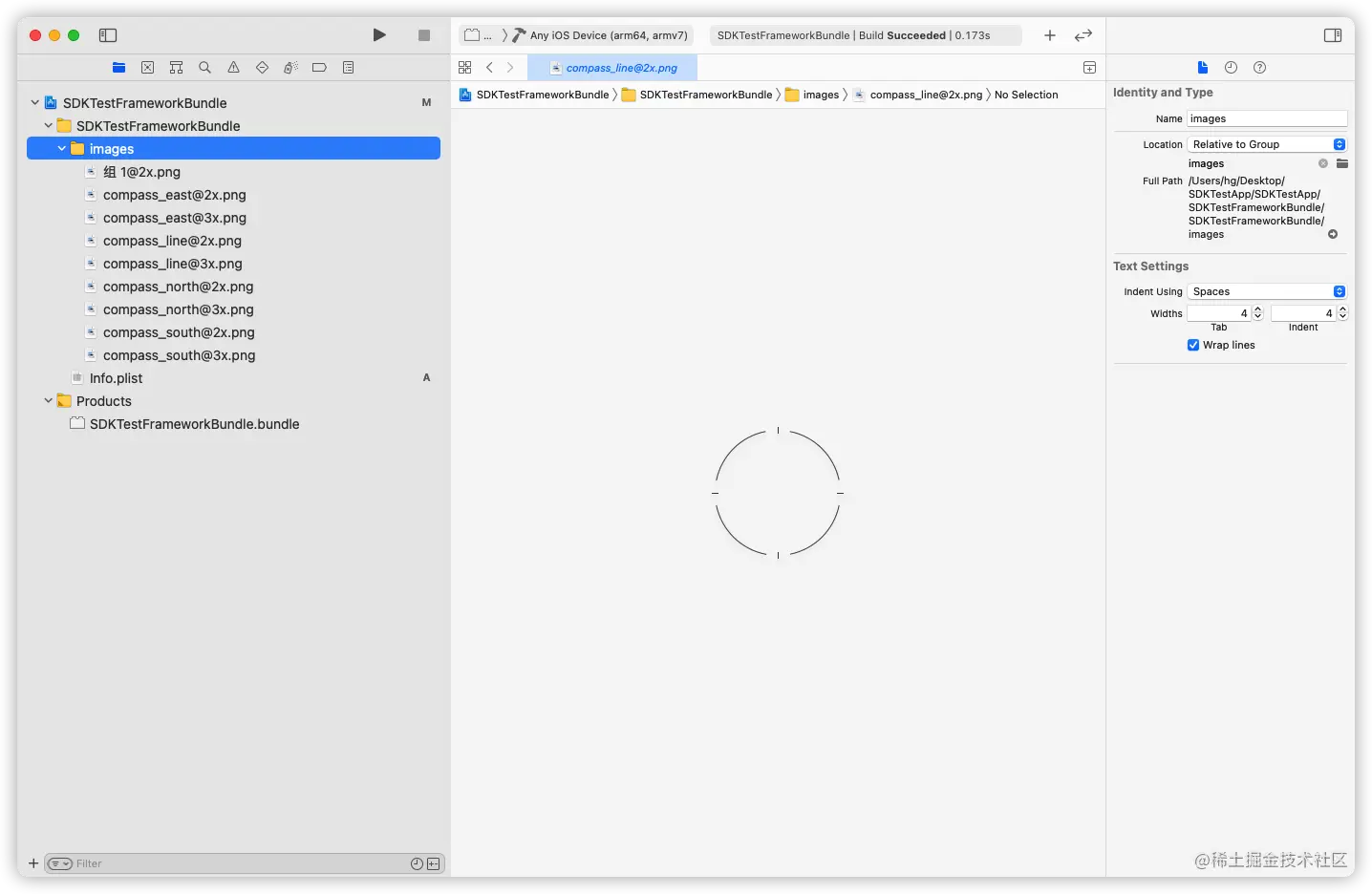Click the compass image preview
Screen dimensions: 1372x894
pos(778,493)
